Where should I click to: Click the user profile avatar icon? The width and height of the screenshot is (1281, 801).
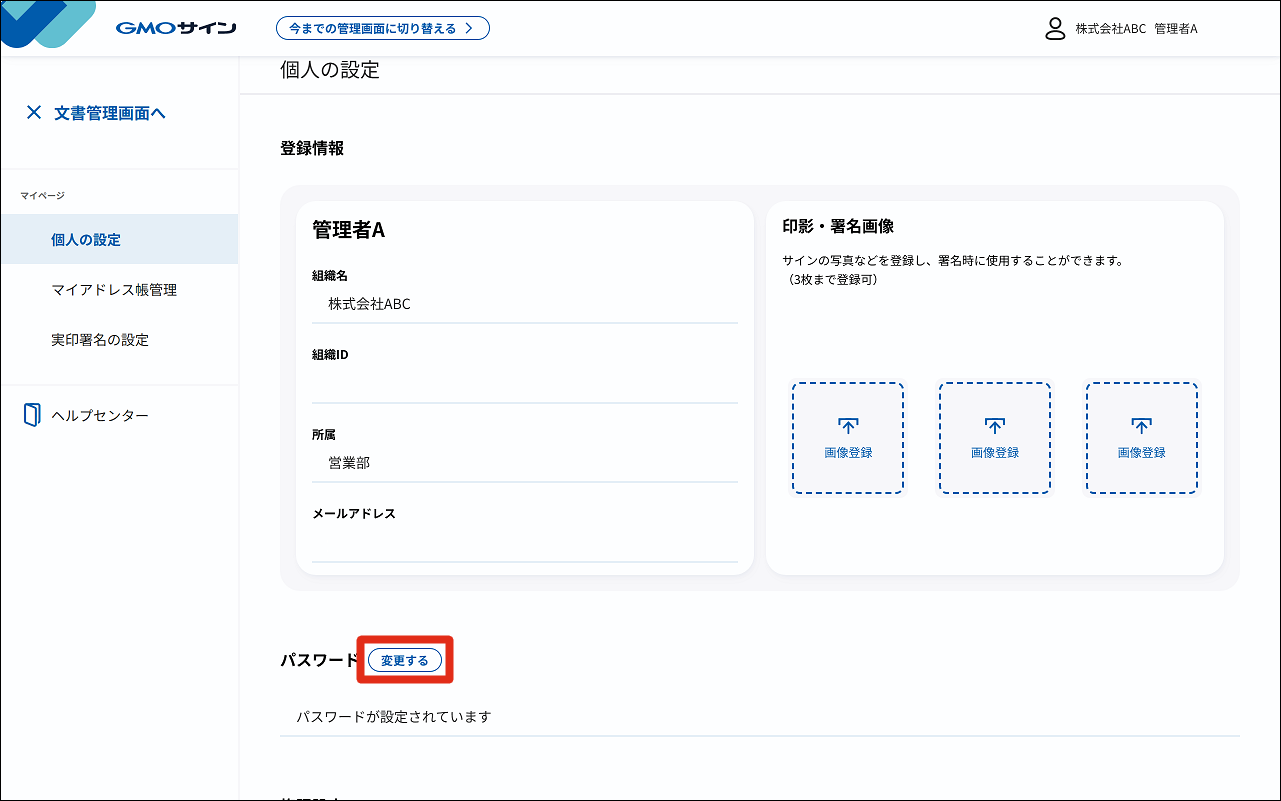pos(1054,28)
